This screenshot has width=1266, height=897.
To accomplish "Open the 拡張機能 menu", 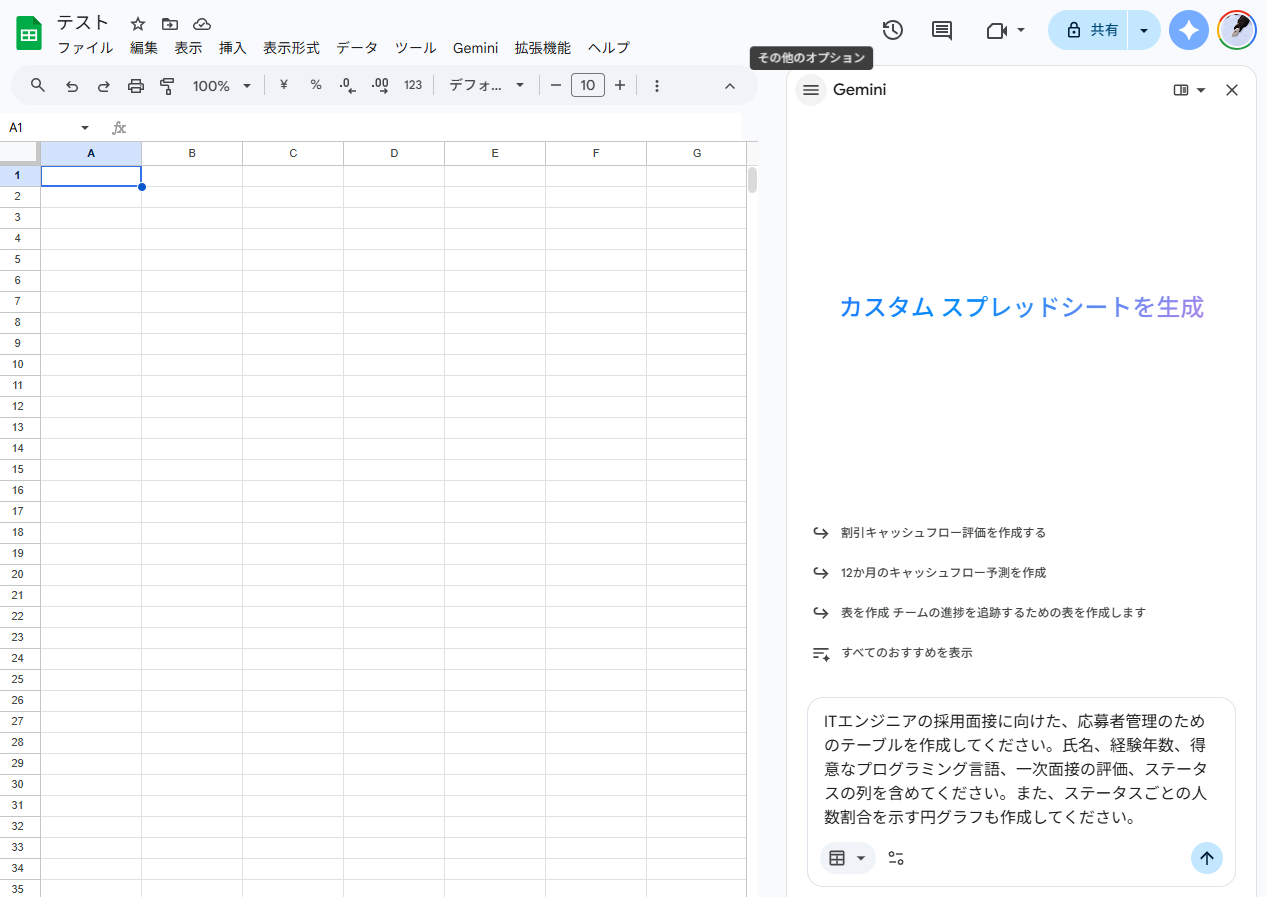I will (542, 48).
